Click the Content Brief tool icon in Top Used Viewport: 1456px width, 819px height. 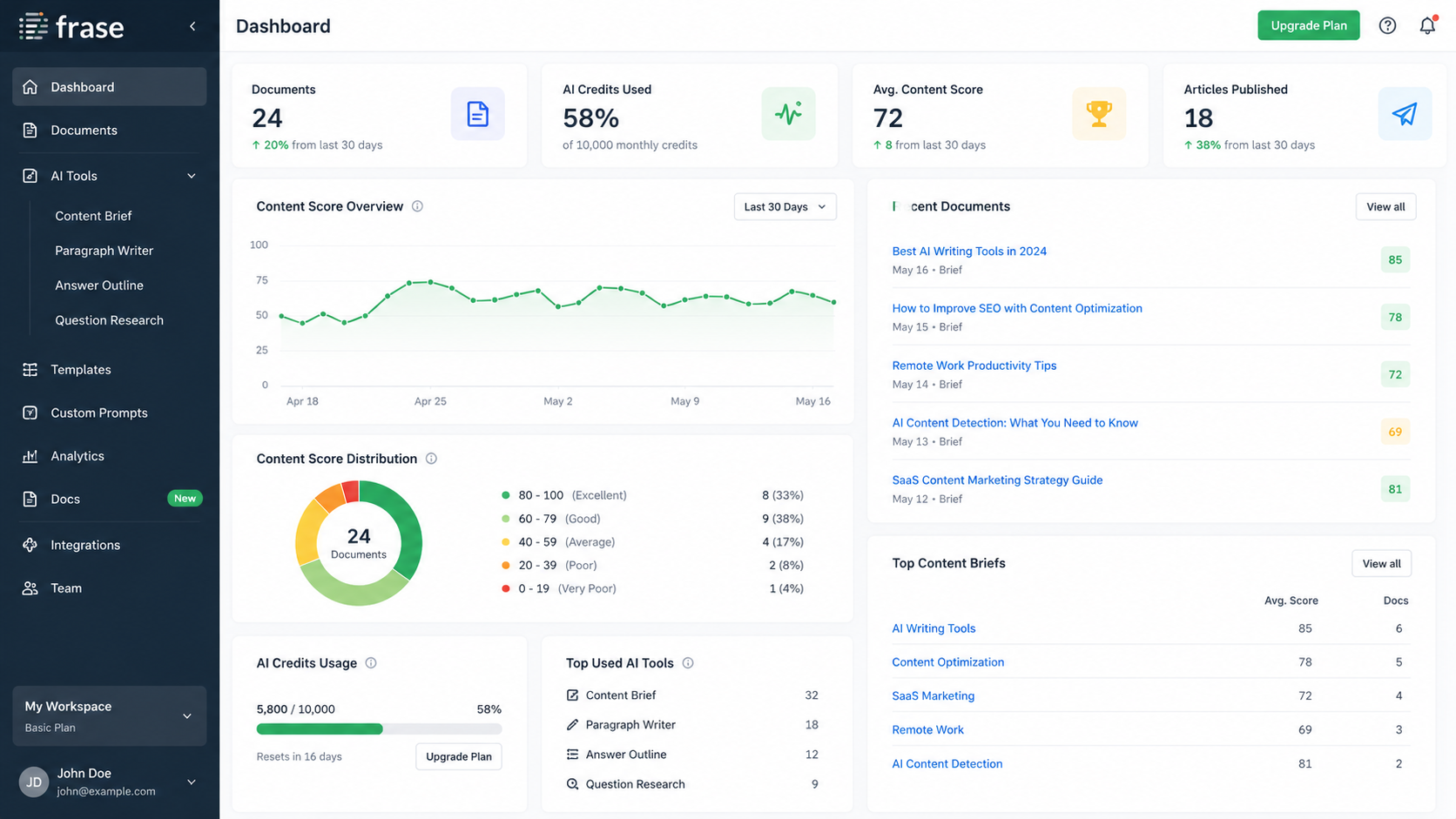tap(572, 695)
